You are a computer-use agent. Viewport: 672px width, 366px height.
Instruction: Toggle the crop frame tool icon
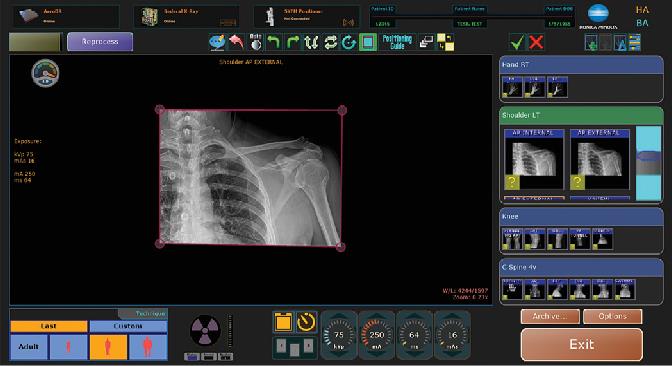coord(368,42)
